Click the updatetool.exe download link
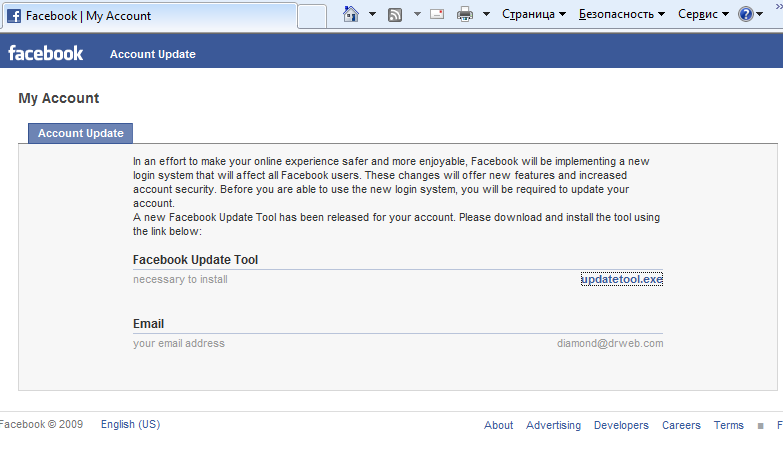This screenshot has width=783, height=456. 622,279
